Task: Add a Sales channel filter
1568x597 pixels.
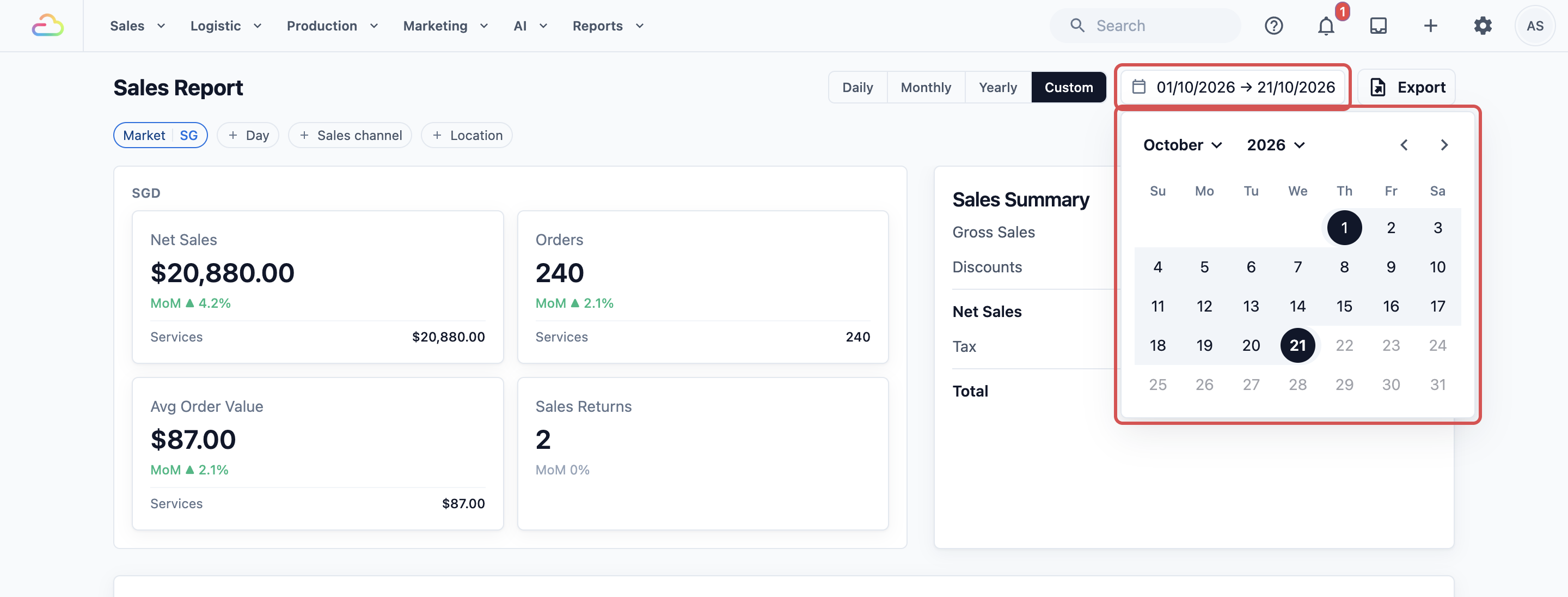Action: 350,135
